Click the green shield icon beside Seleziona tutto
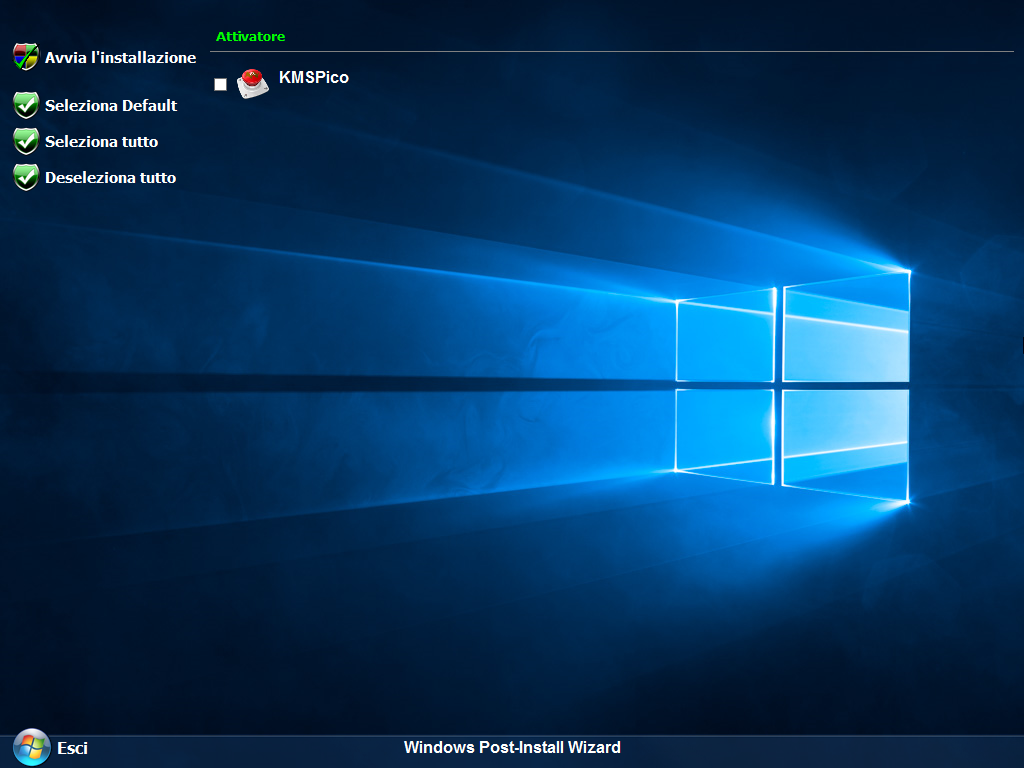This screenshot has height=768, width=1024. coord(26,141)
